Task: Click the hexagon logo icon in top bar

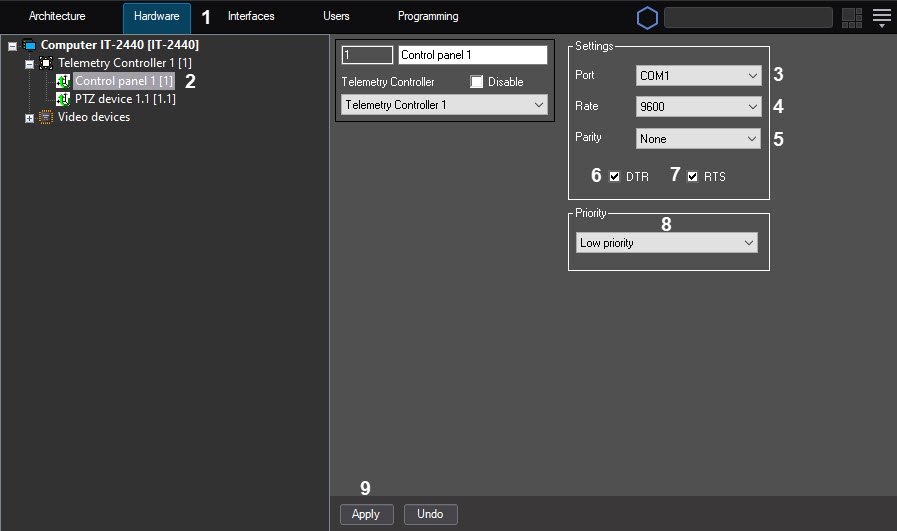Action: tap(648, 18)
